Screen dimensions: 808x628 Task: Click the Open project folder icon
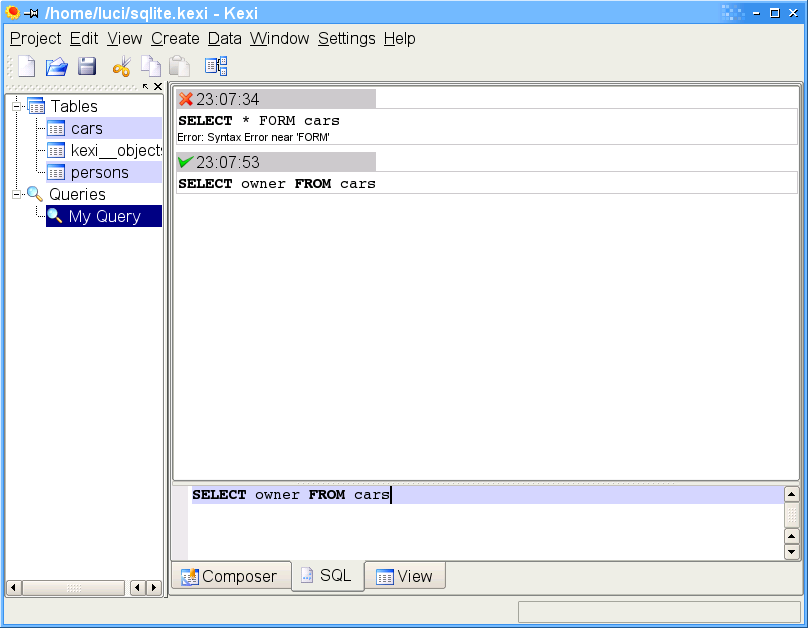pyautogui.click(x=57, y=67)
